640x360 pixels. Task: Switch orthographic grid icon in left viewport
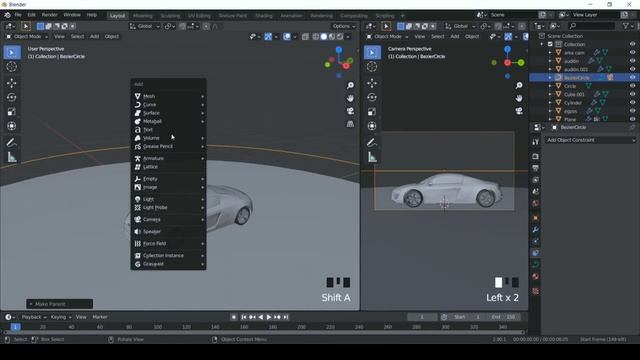[350, 124]
